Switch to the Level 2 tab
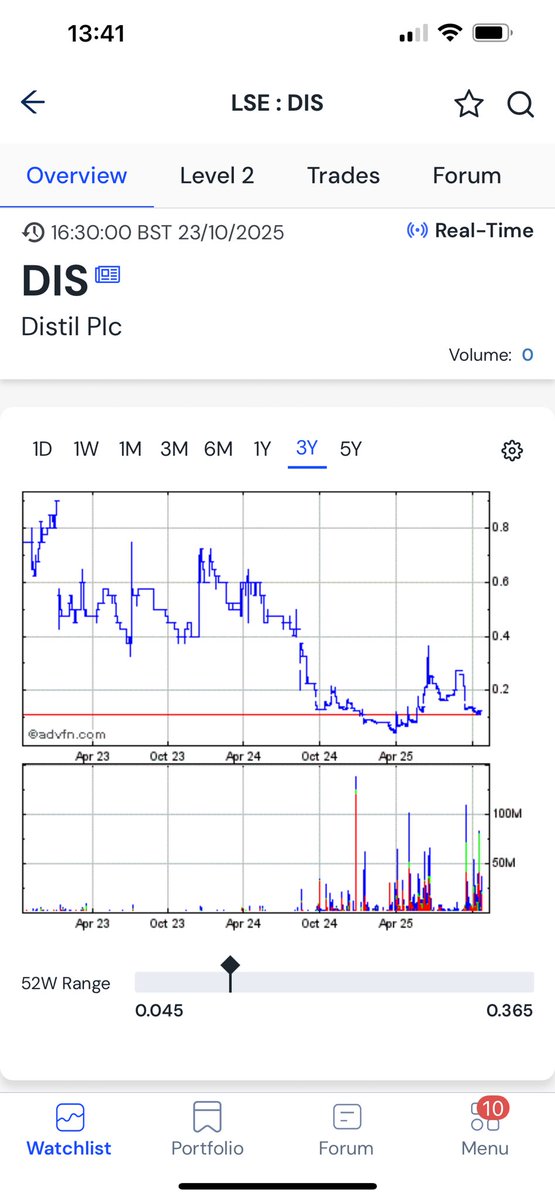Viewport: 555px width, 1200px height. pos(217,176)
